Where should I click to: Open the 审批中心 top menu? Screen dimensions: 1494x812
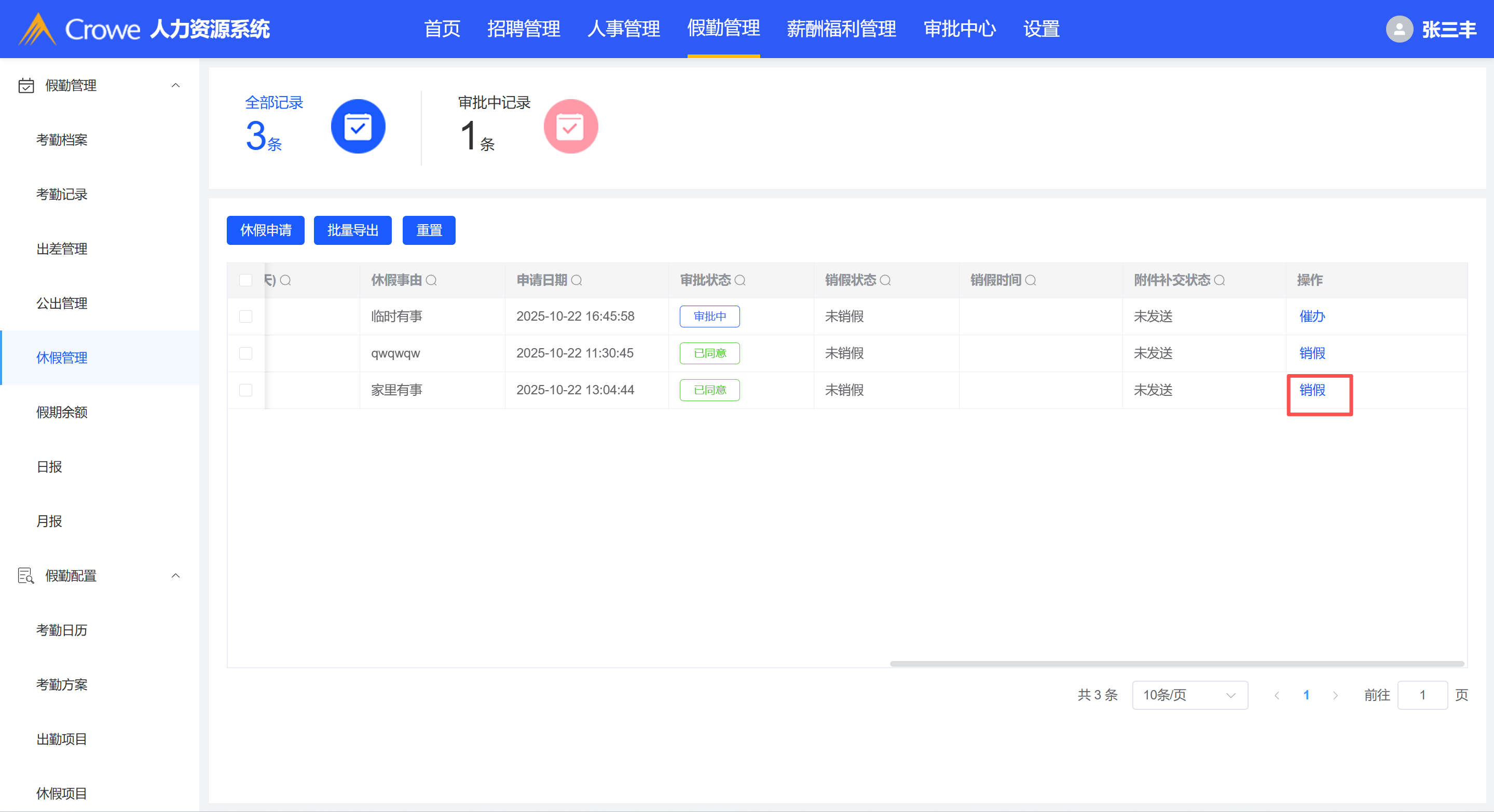pyautogui.click(x=960, y=29)
